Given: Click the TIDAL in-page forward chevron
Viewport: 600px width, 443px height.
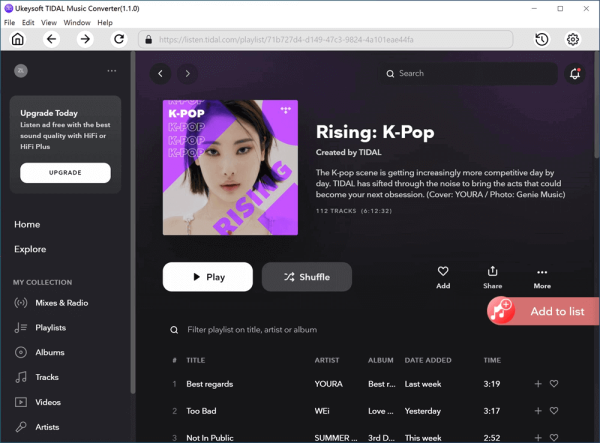Looking at the screenshot, I should pos(188,73).
